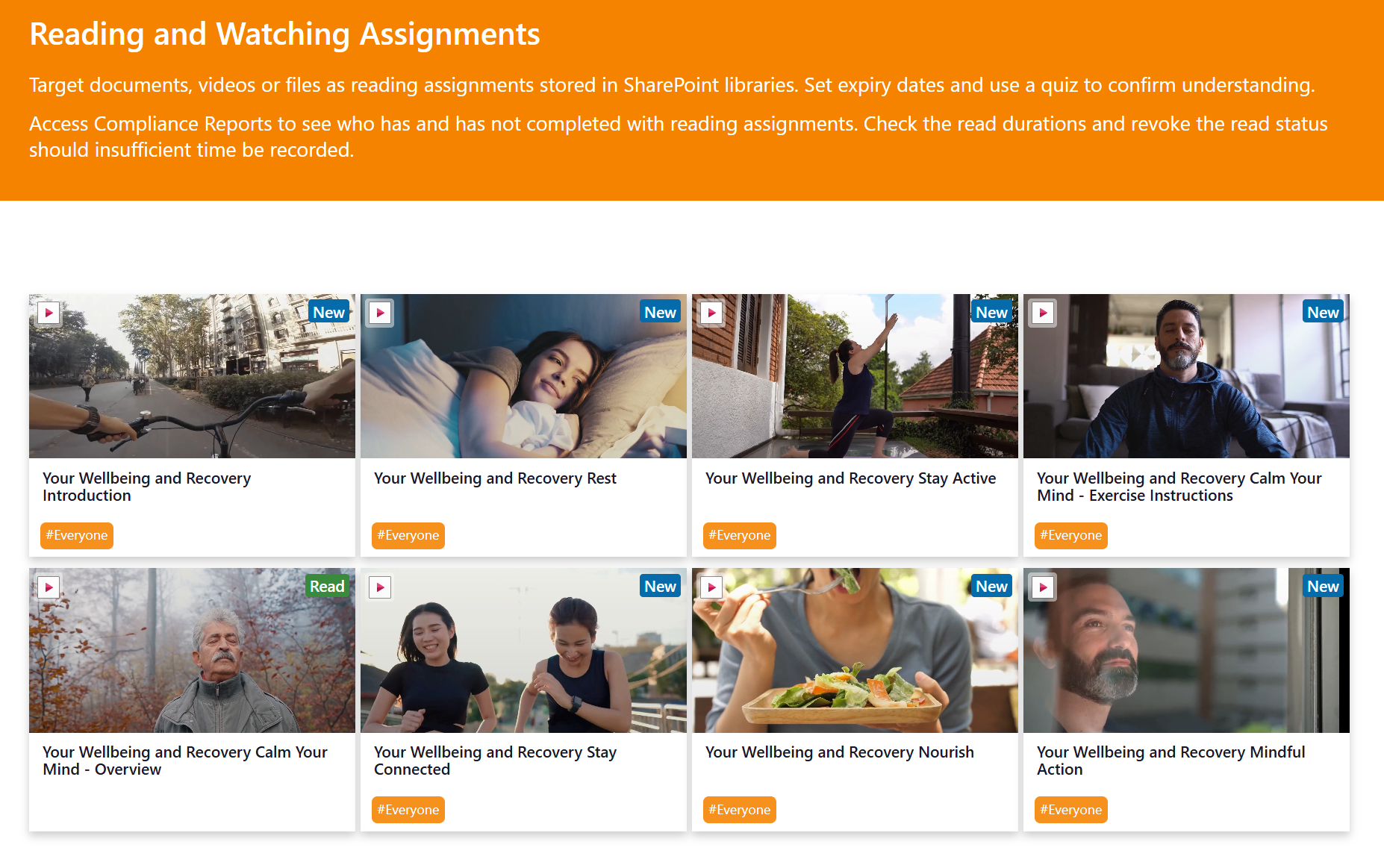Open 'Your Wellbeing and Recovery Mindful Action' title
This screenshot has height=868, width=1384.
[1171, 761]
